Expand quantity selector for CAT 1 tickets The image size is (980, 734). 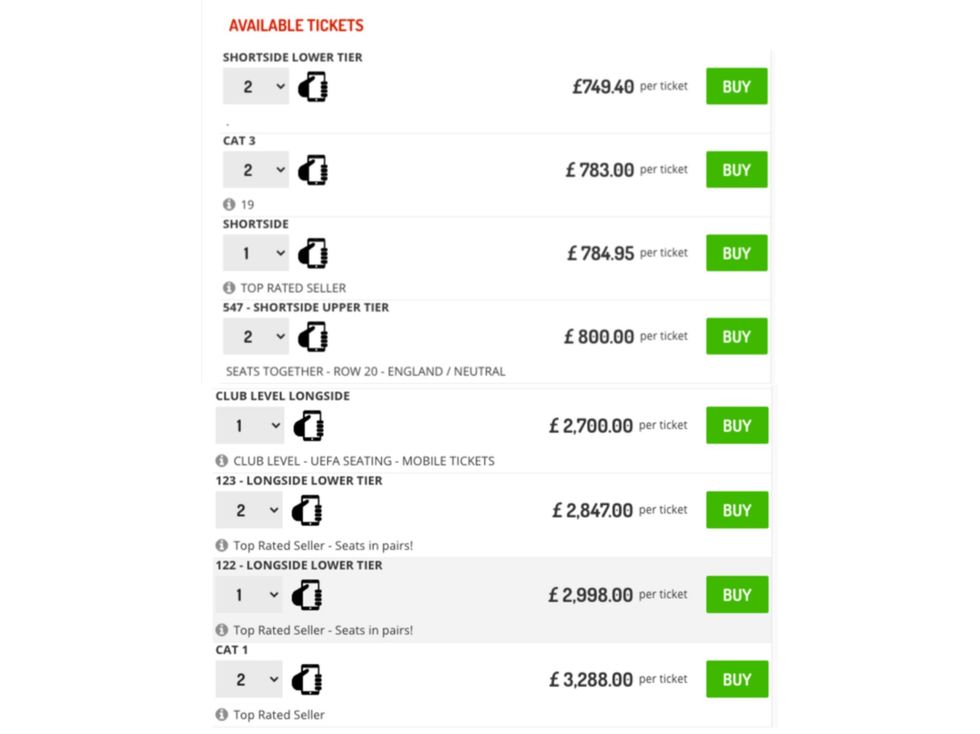pyautogui.click(x=249, y=680)
